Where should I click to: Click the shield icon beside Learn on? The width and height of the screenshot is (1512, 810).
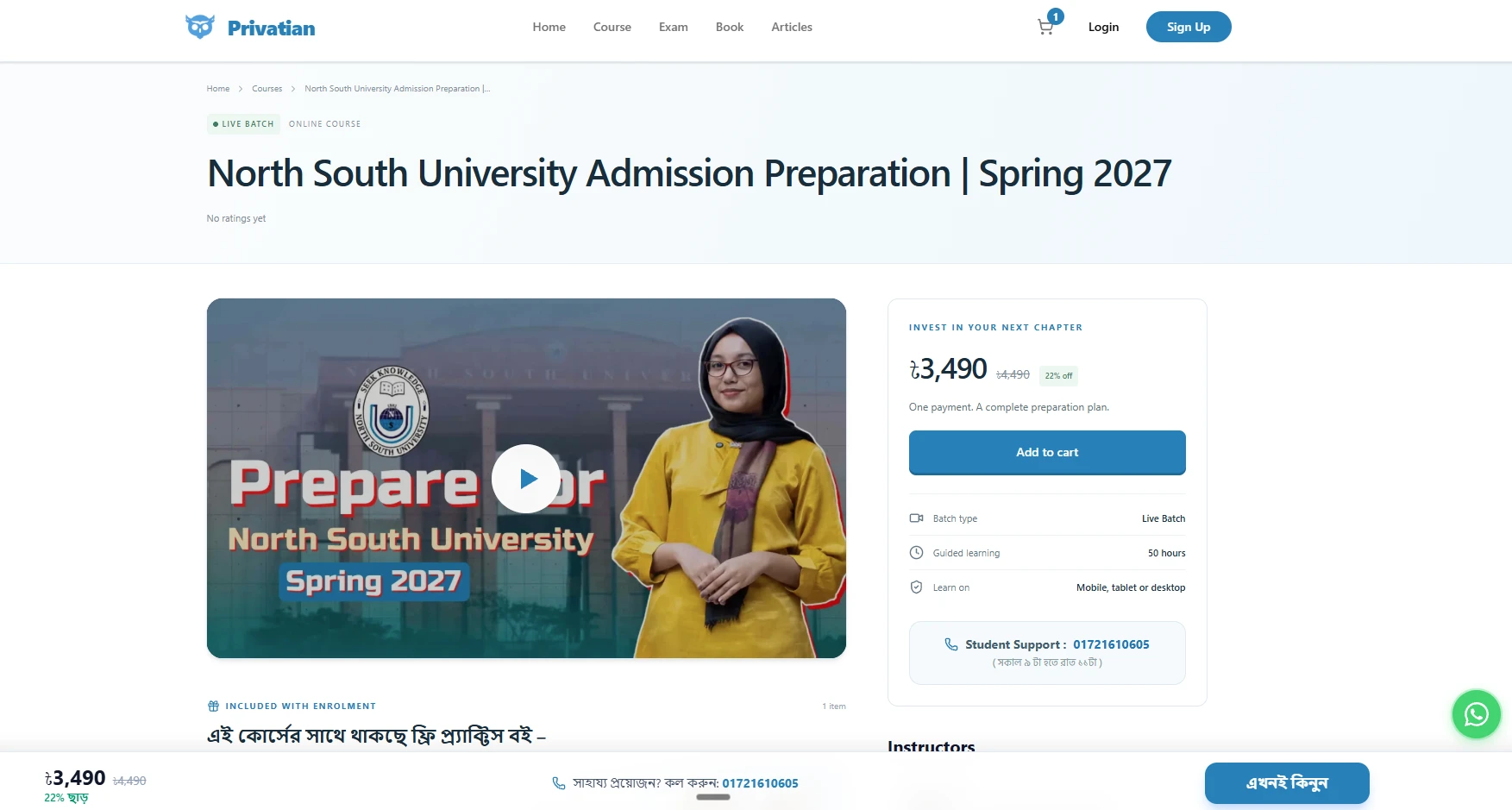[x=916, y=587]
